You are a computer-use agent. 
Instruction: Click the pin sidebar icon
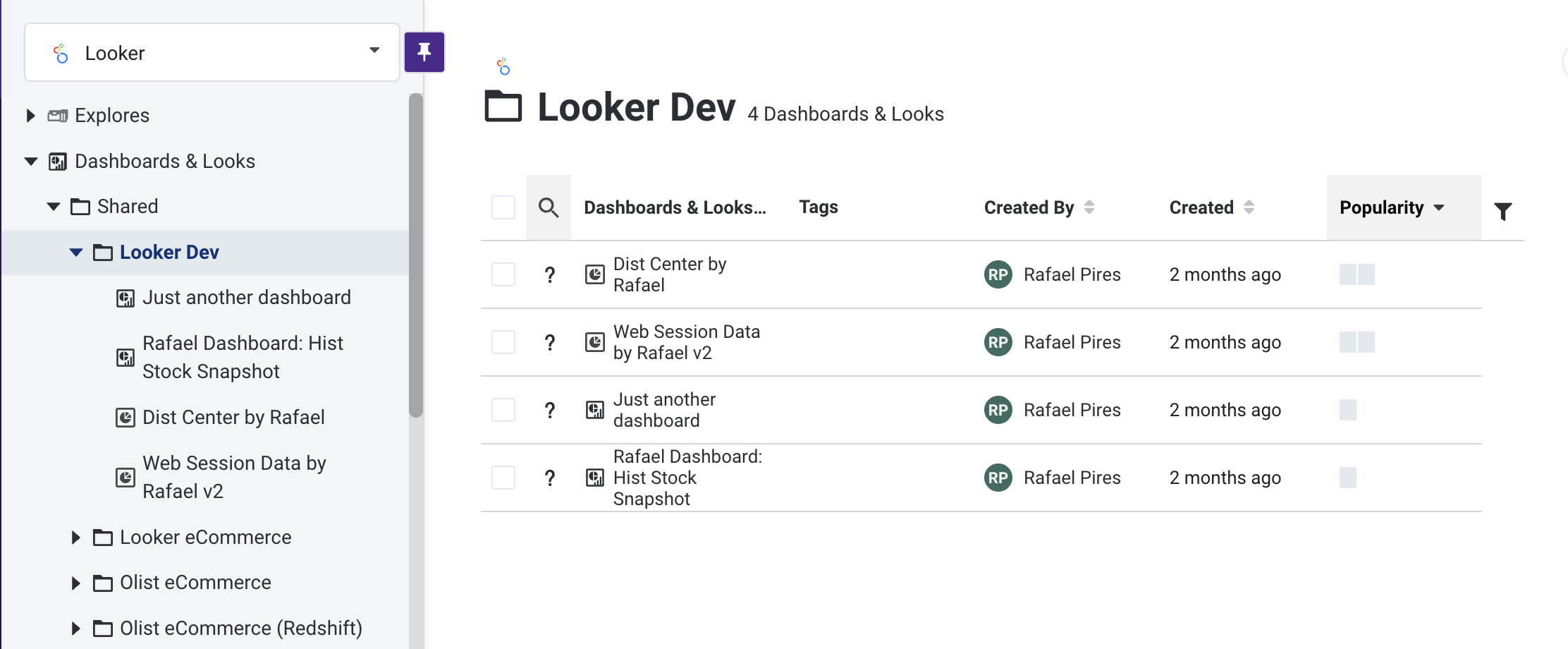pos(424,52)
